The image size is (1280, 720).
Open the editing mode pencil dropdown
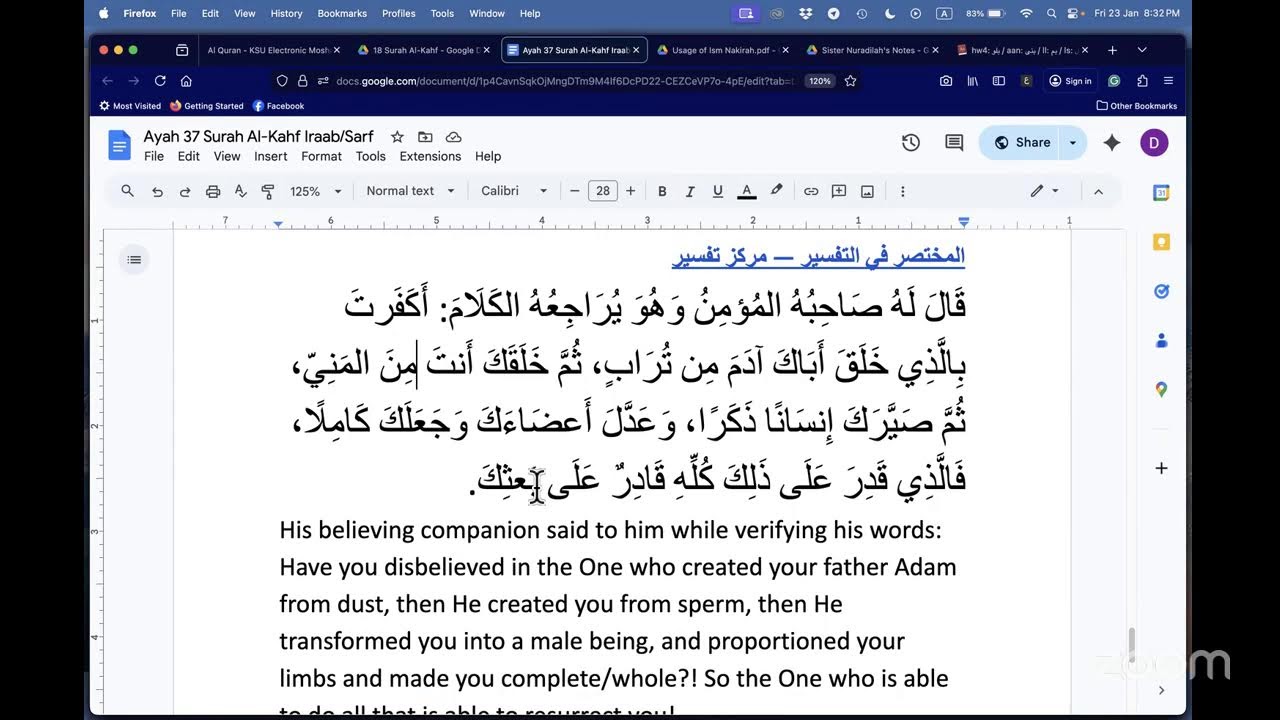pos(1044,191)
